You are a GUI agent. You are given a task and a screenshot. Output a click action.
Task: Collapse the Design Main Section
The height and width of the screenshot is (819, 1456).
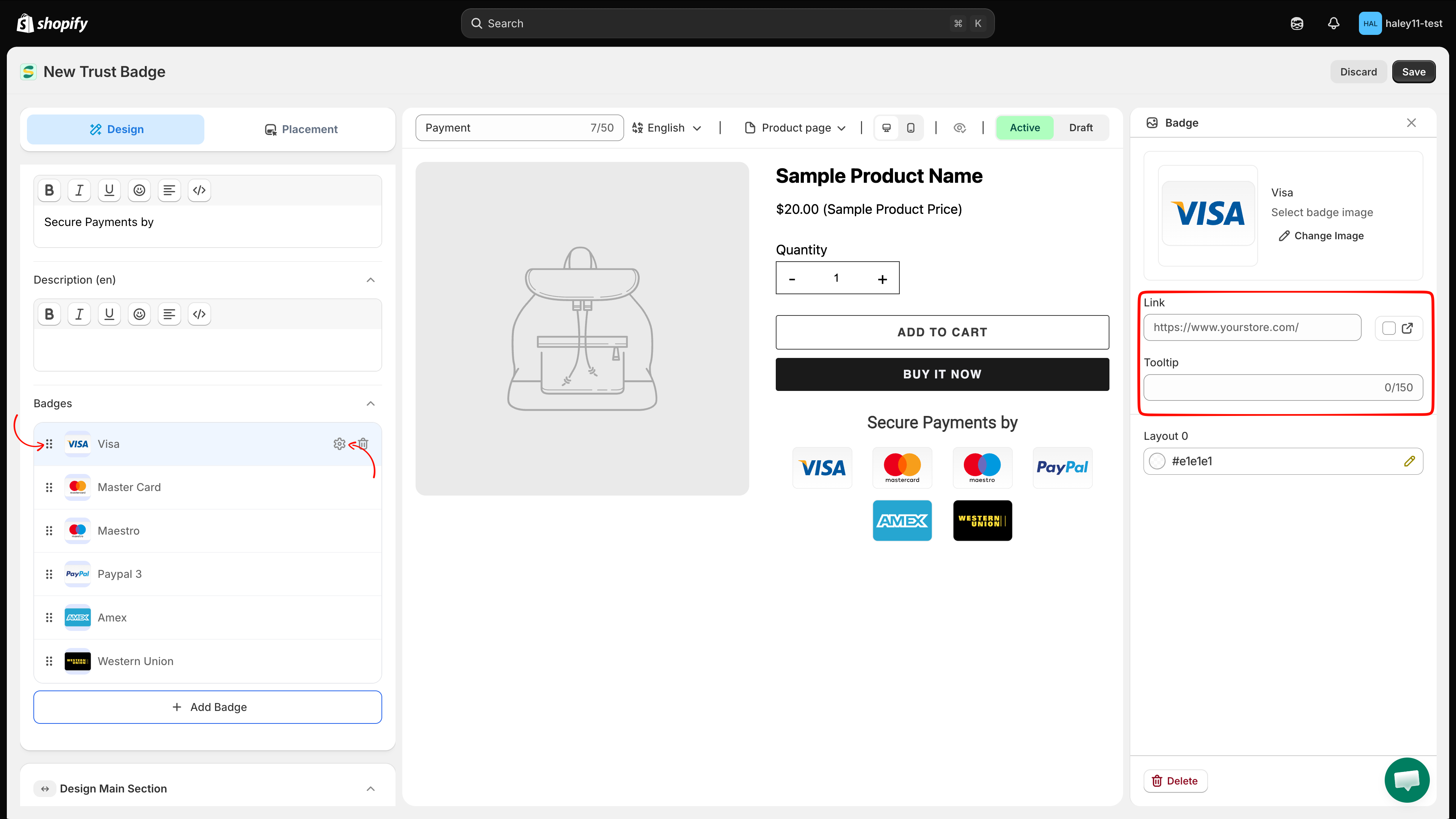tap(370, 789)
